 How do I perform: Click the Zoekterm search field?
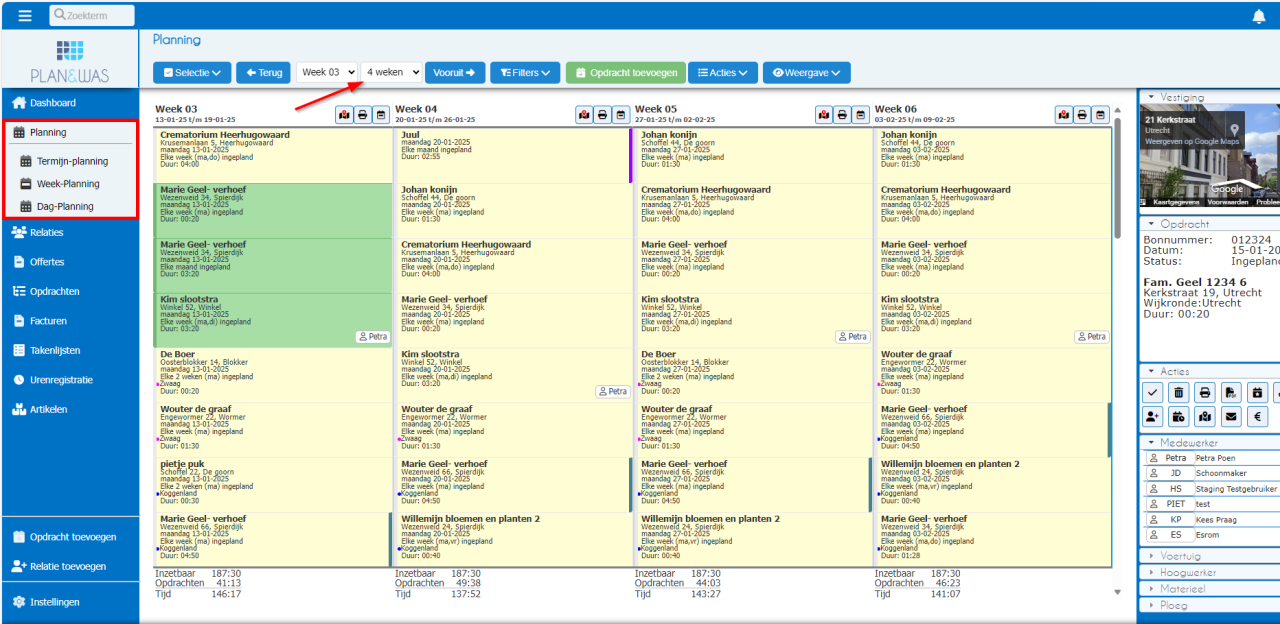click(x=91, y=15)
